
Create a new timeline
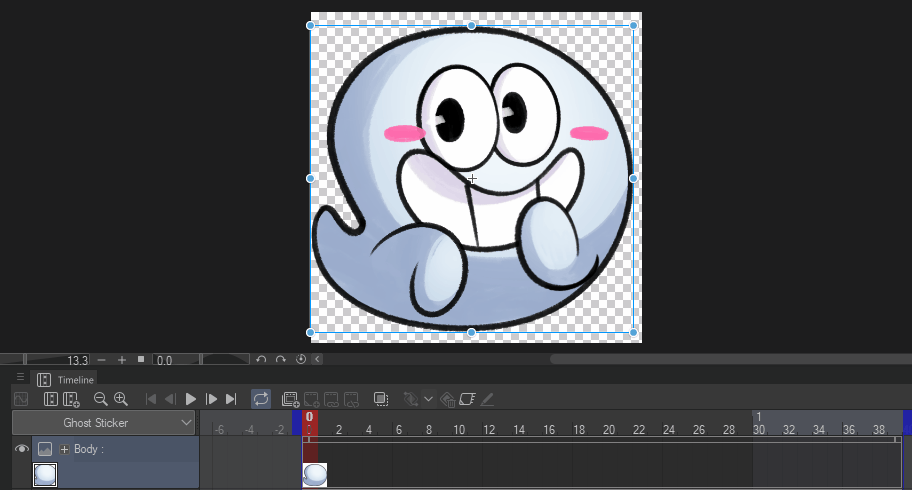point(71,399)
